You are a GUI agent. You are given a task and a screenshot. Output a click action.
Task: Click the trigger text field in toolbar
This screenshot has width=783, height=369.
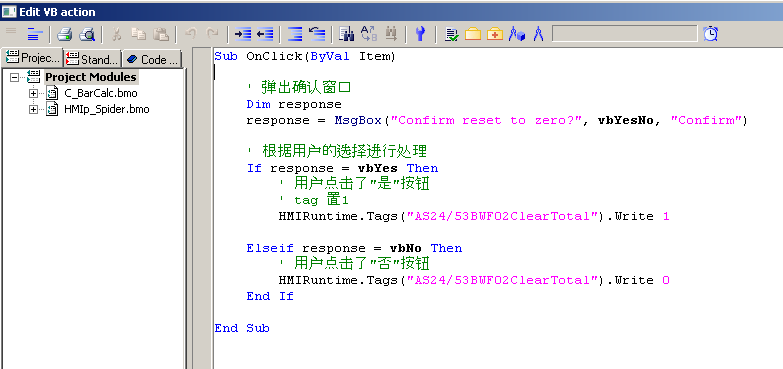coord(624,34)
